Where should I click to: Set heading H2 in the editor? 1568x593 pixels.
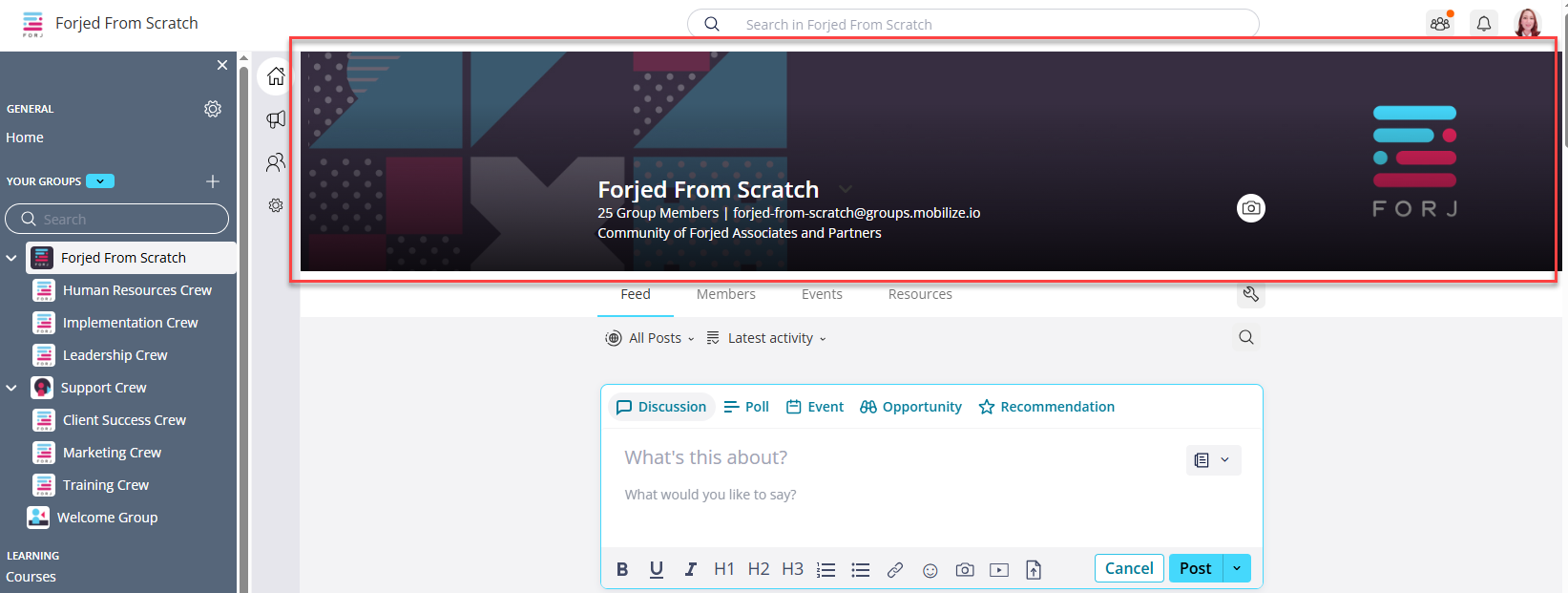[759, 569]
